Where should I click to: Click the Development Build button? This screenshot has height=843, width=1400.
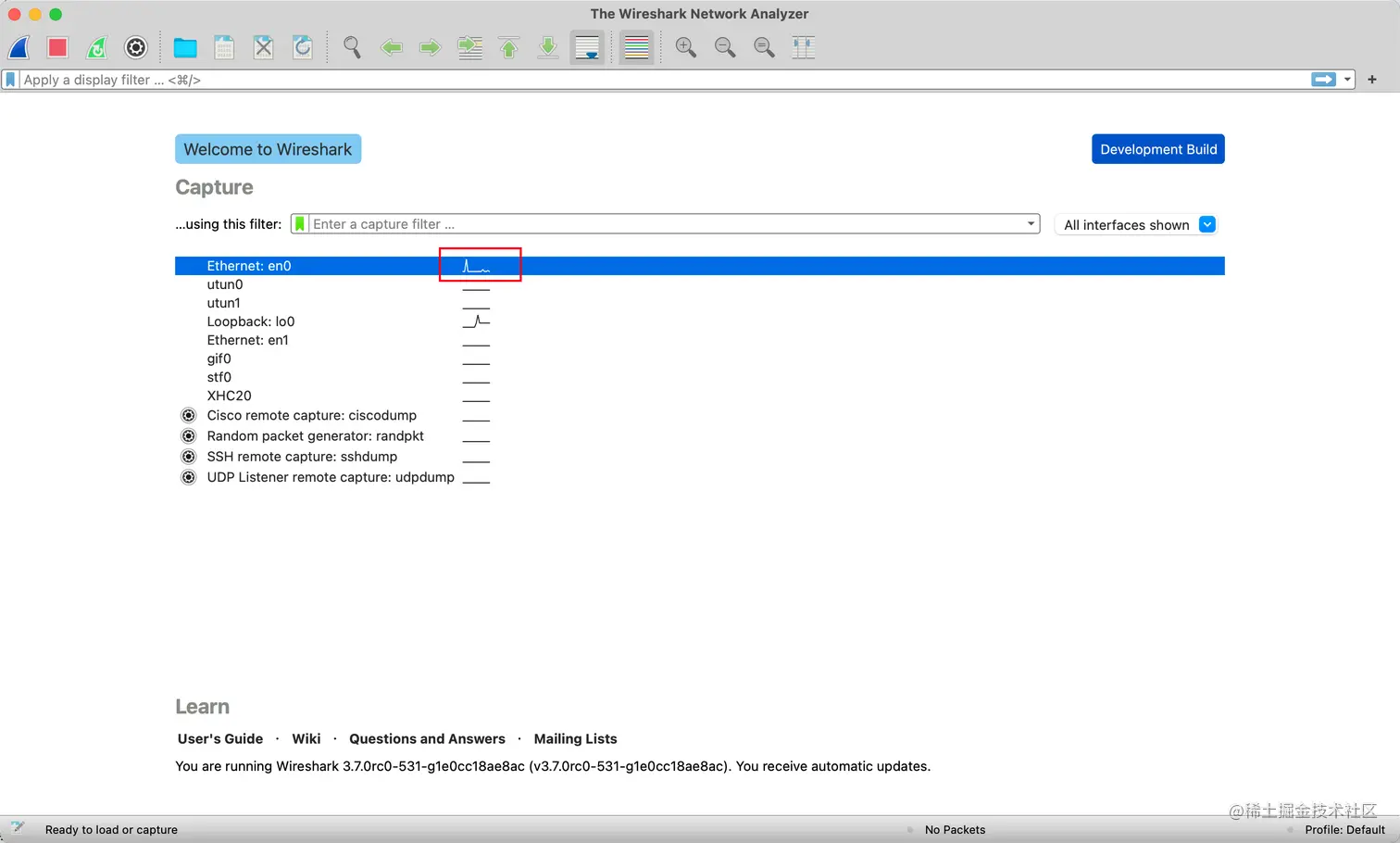[1158, 149]
